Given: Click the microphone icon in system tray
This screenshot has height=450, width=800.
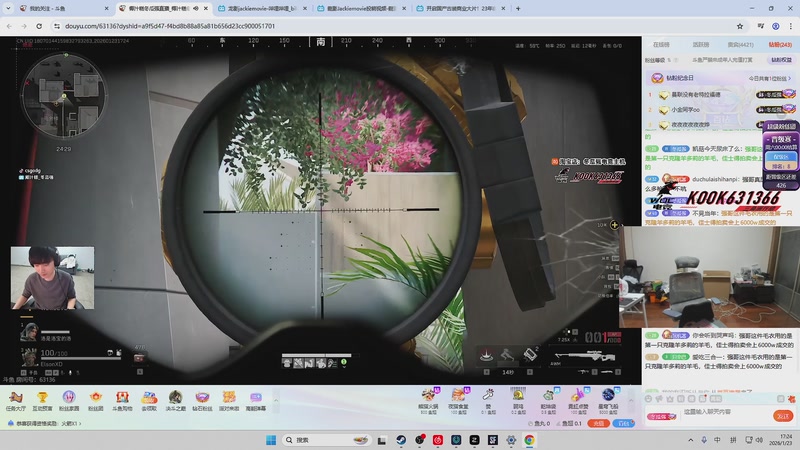Looking at the screenshot, I should point(704,440).
